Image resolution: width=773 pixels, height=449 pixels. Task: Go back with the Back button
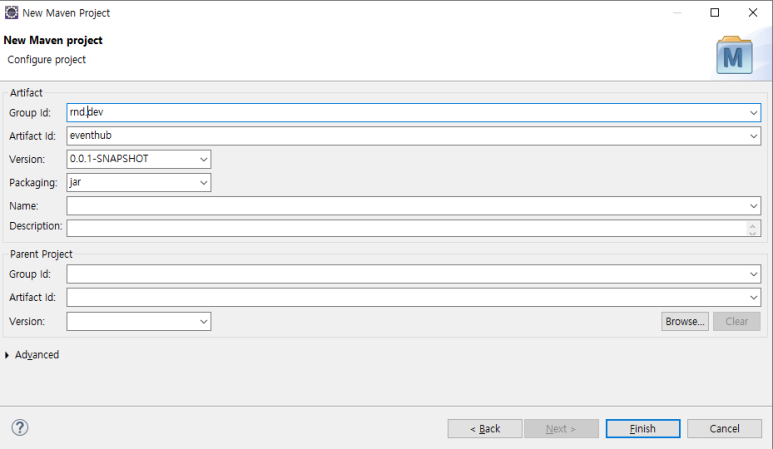(485, 429)
